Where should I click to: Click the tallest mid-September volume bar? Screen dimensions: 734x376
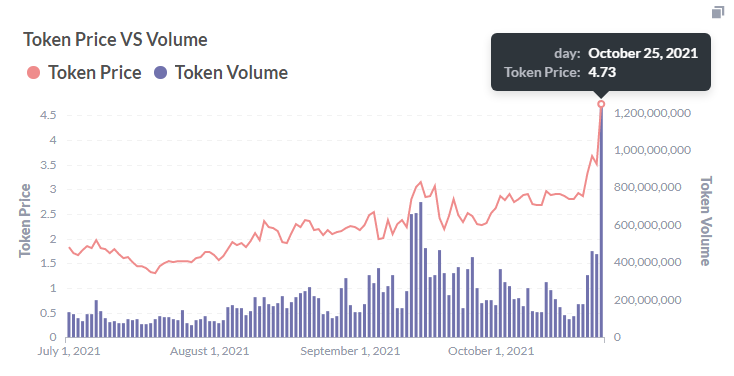420,270
